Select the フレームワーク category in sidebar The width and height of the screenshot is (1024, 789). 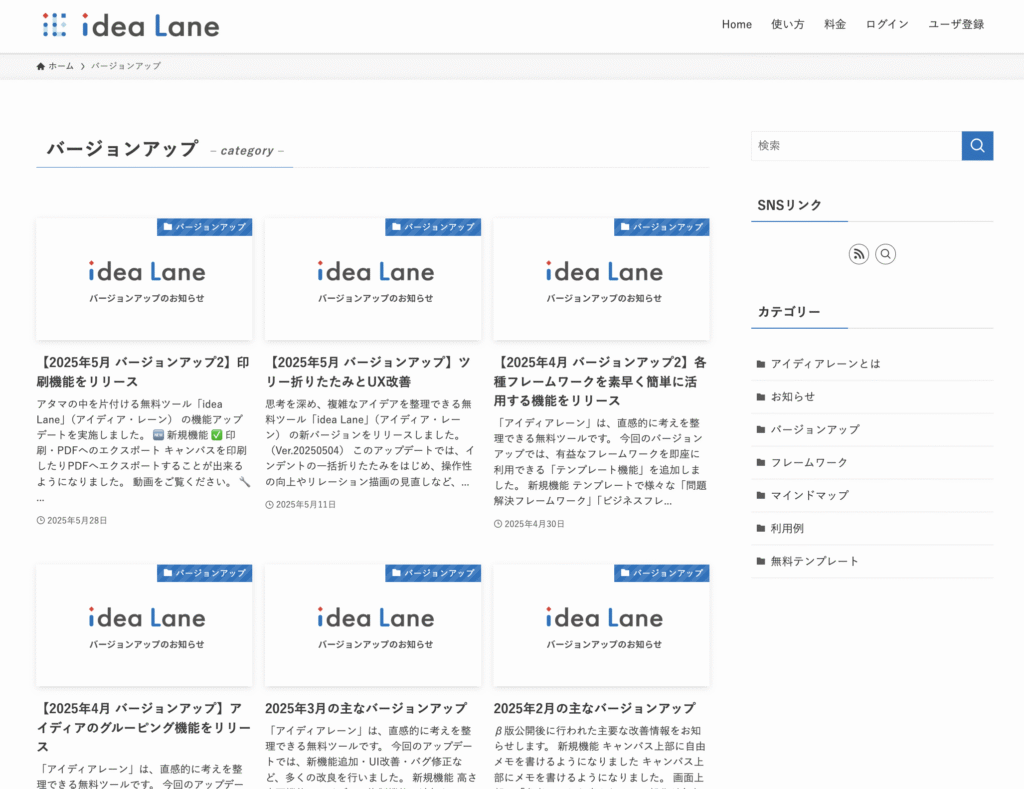pyautogui.click(x=808, y=463)
